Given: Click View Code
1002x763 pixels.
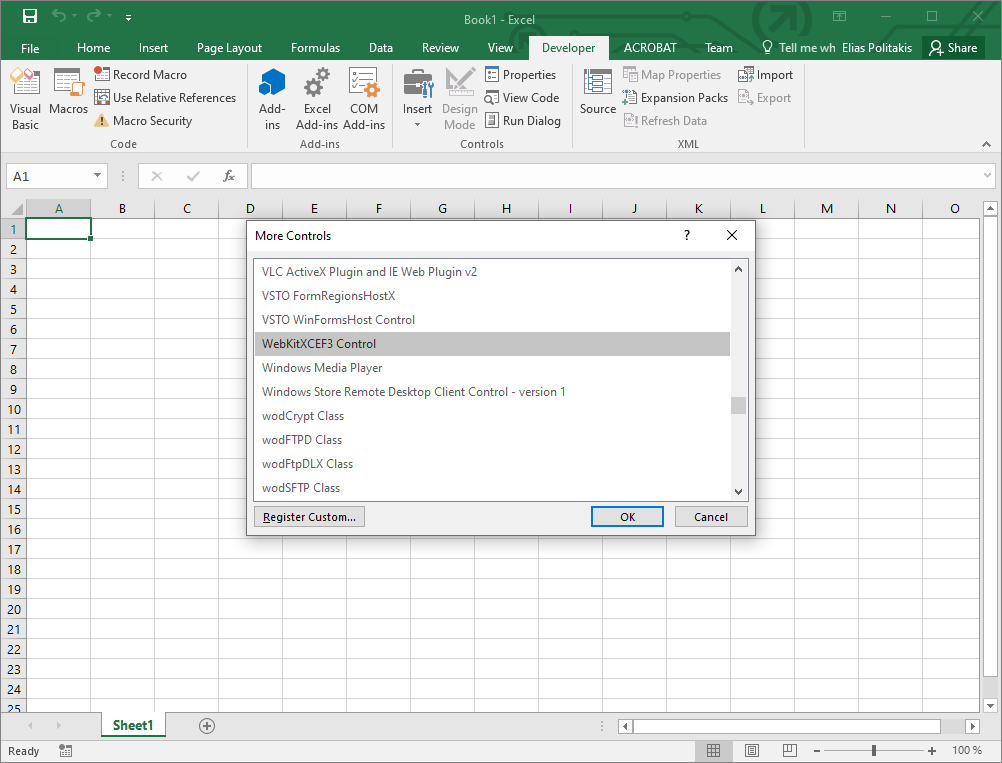Looking at the screenshot, I should (521, 98).
